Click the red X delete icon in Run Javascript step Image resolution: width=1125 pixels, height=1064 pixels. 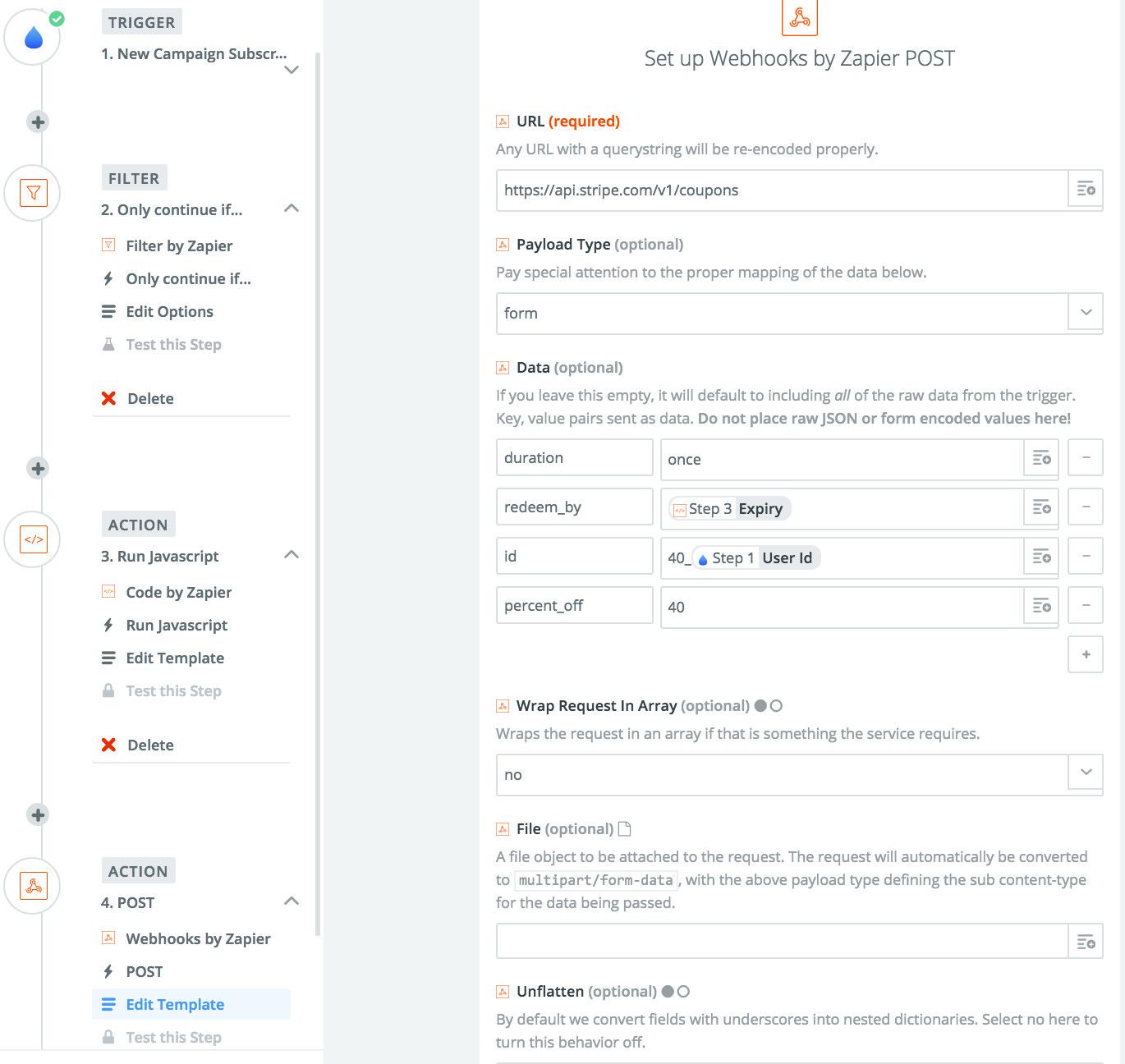(108, 745)
